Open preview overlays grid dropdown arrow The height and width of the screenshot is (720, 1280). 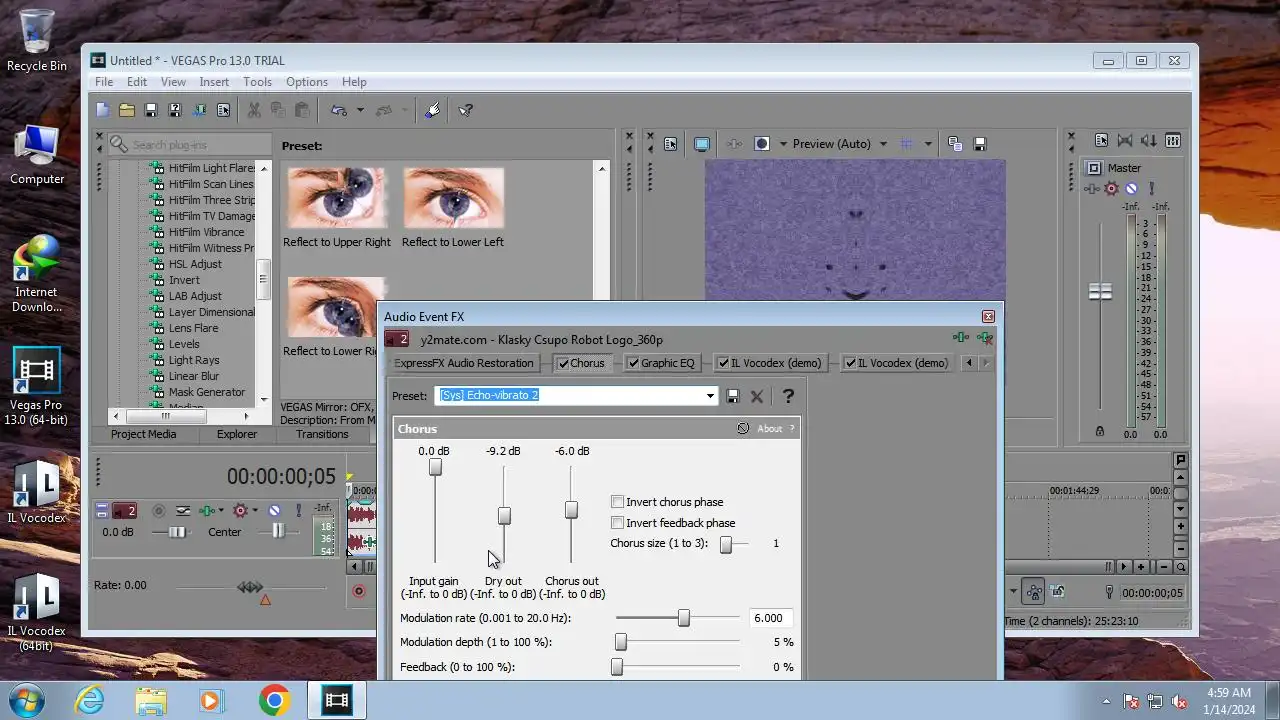click(928, 144)
